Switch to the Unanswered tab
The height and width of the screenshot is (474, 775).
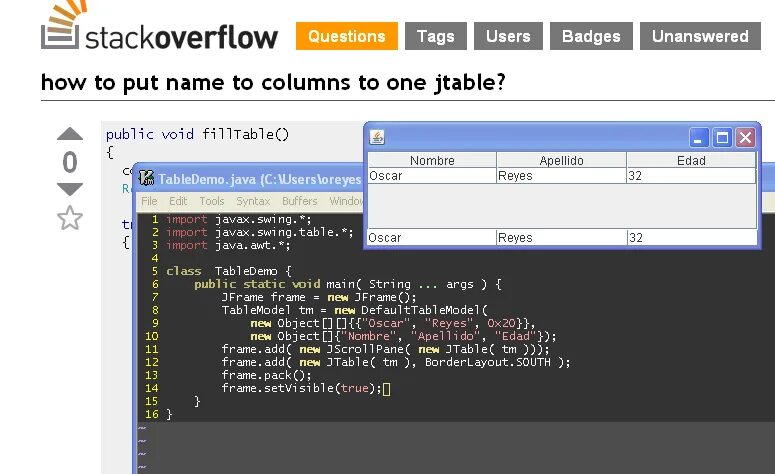pos(700,36)
